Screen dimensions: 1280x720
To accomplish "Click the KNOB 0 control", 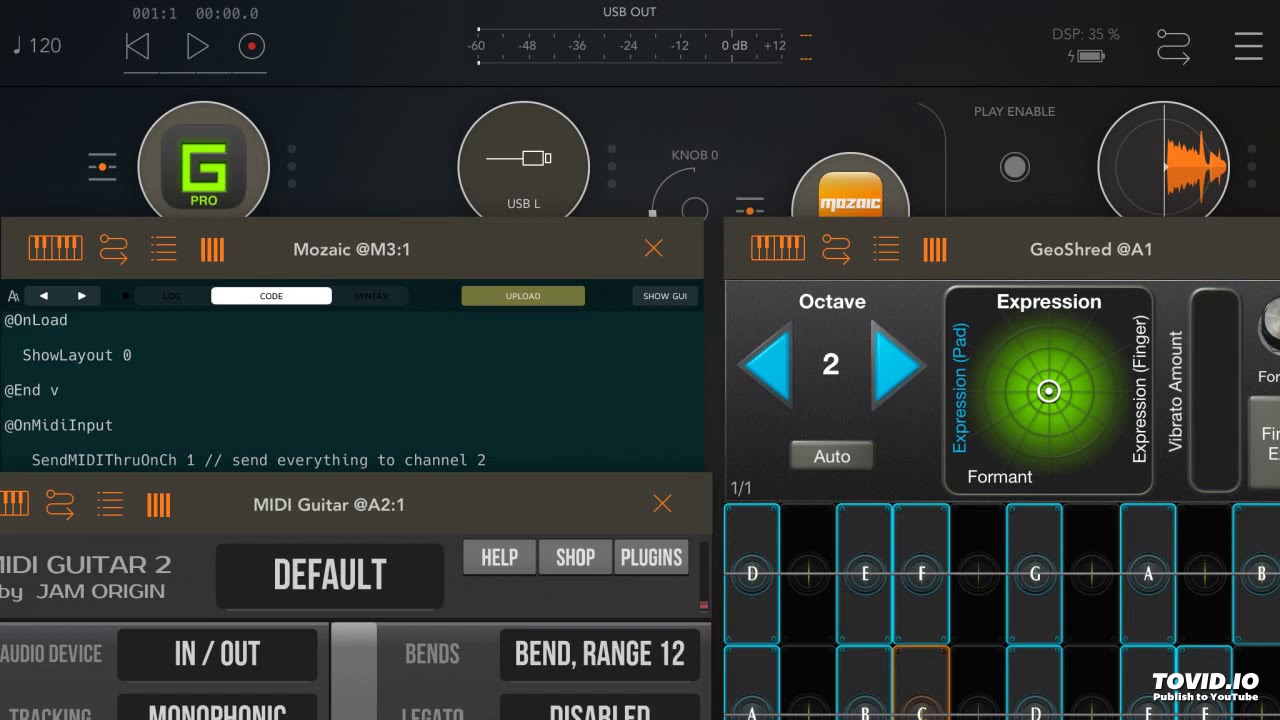I will (x=695, y=208).
